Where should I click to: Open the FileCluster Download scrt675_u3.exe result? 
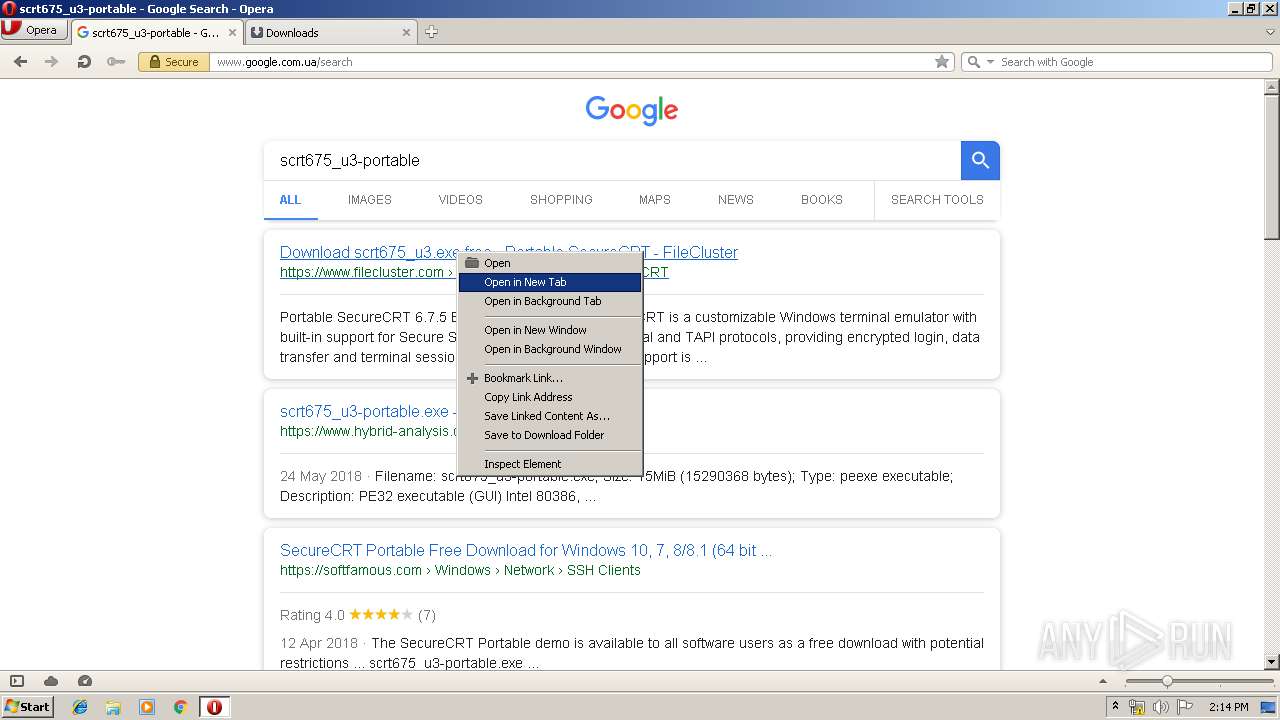pos(509,252)
